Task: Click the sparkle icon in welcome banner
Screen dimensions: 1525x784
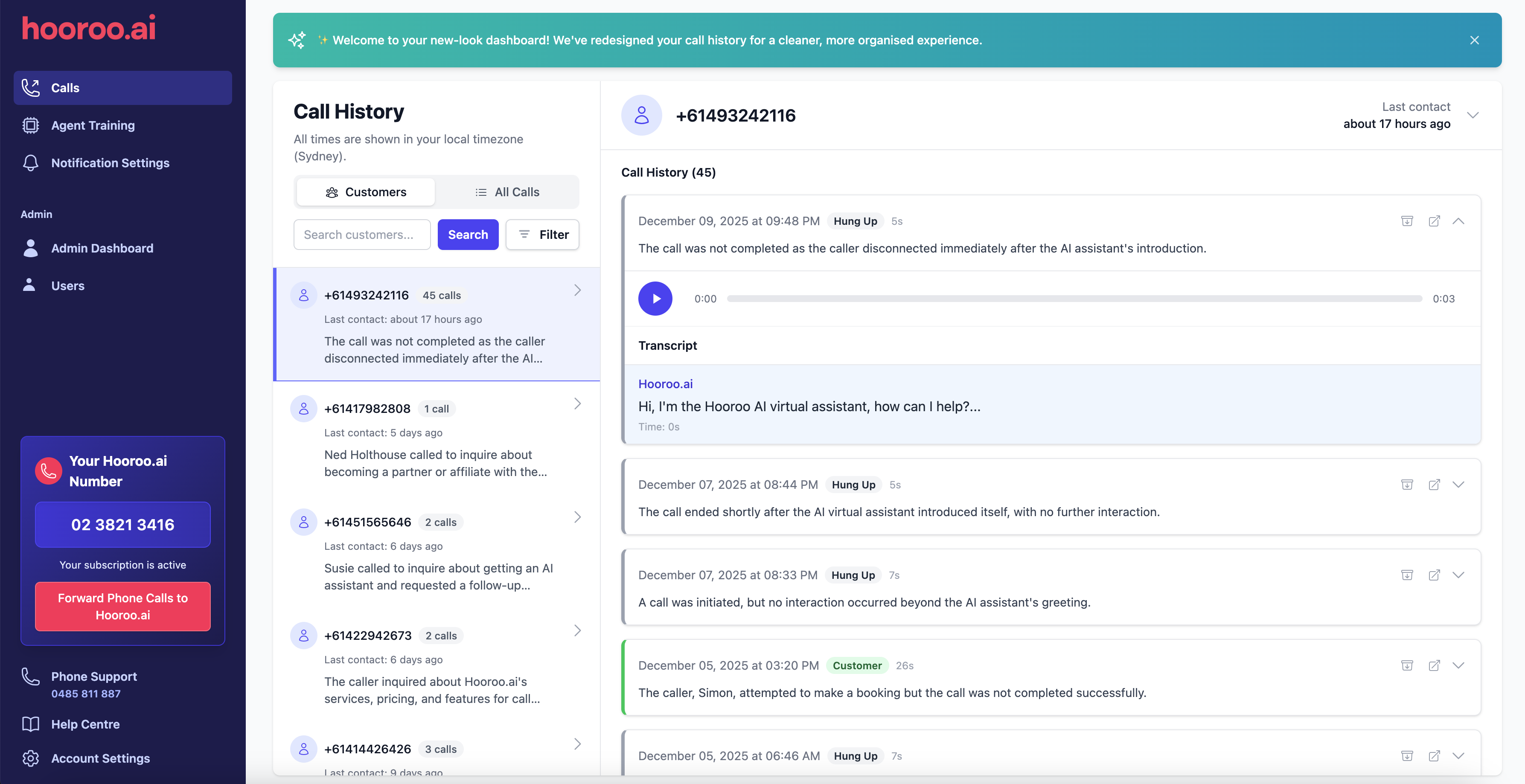Action: coord(297,40)
